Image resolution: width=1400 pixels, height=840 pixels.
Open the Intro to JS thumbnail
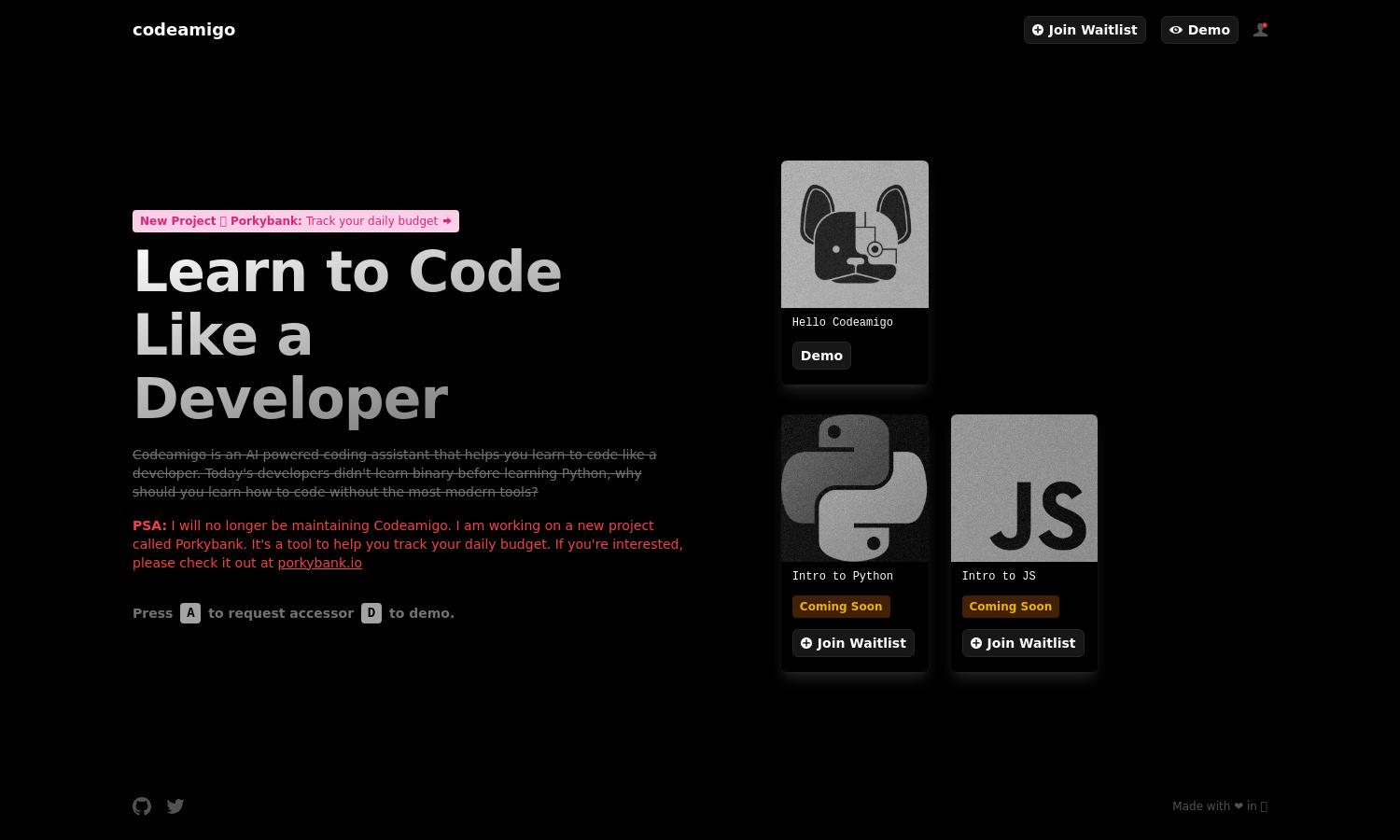pyautogui.click(x=1024, y=488)
